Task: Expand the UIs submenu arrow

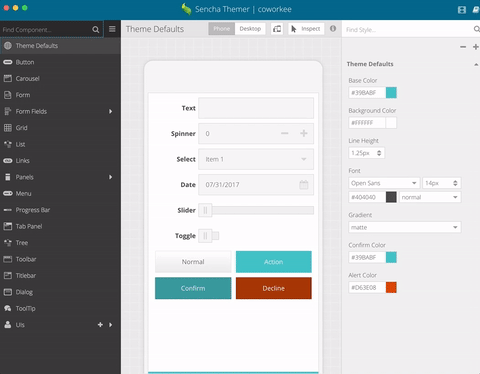Action: (110, 325)
